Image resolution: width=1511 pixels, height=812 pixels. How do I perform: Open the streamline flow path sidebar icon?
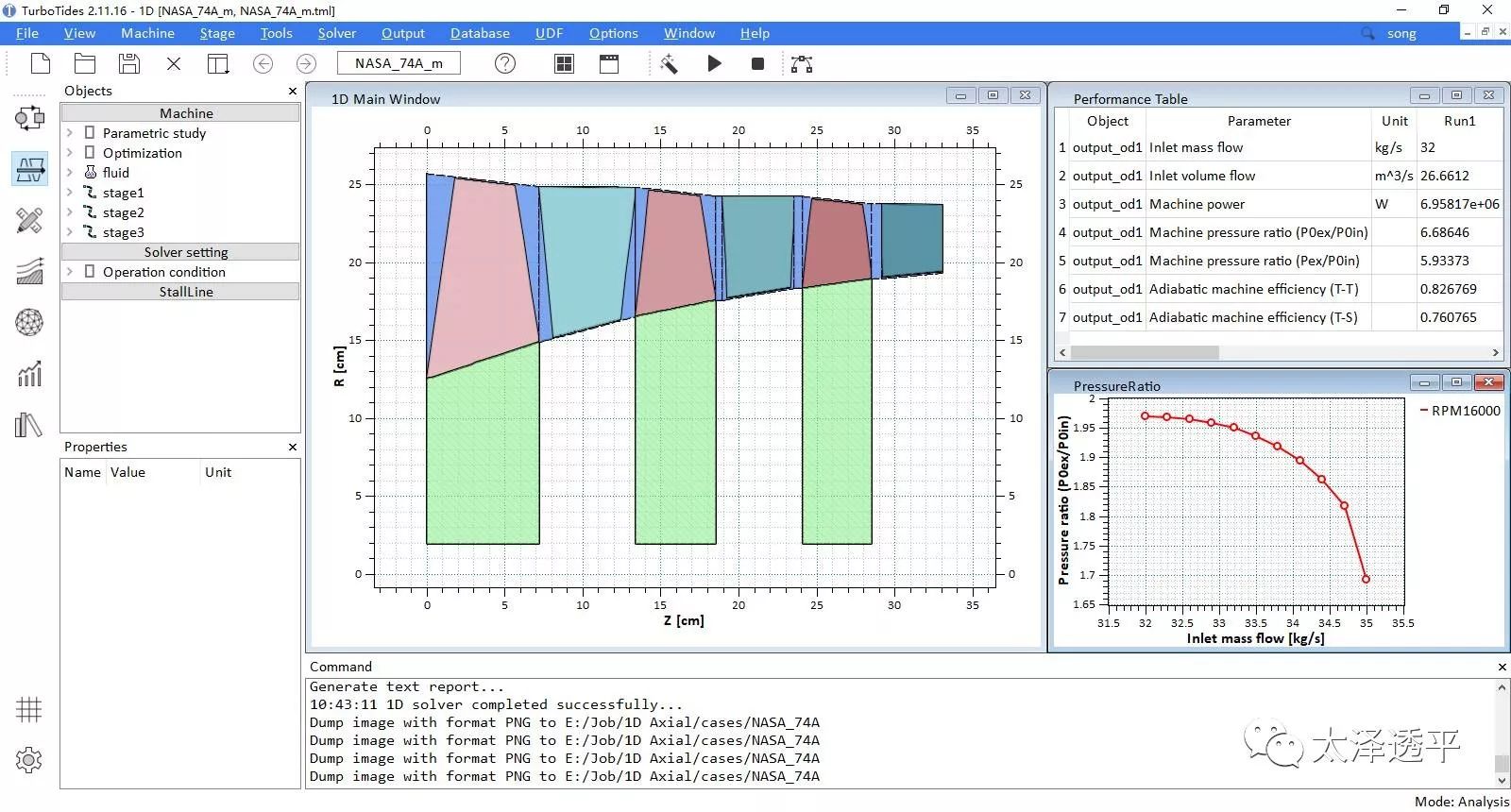click(29, 271)
